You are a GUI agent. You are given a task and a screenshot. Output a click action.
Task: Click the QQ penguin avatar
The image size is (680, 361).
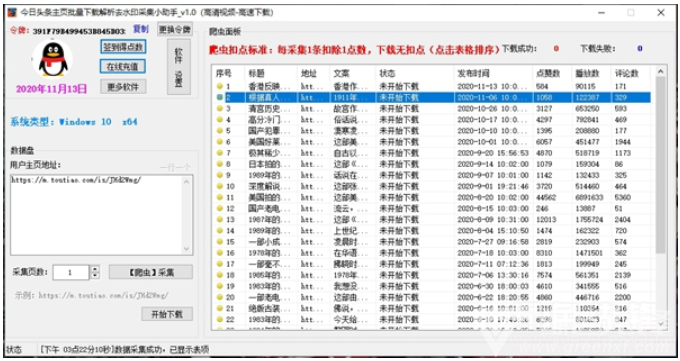click(52, 59)
